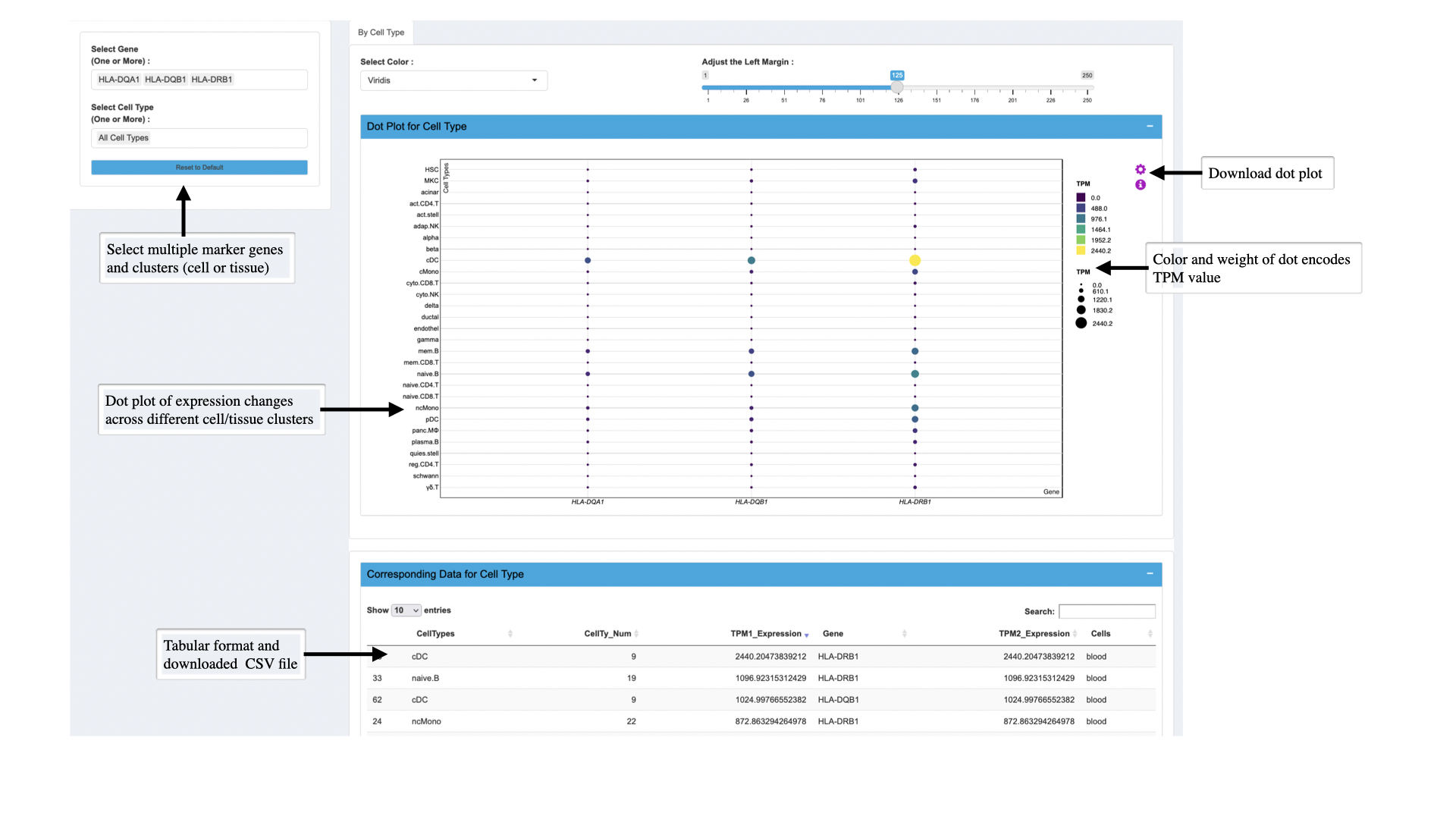Click the left margin slider handle
Viewport: 1456px width, 819px height.
pos(896,88)
